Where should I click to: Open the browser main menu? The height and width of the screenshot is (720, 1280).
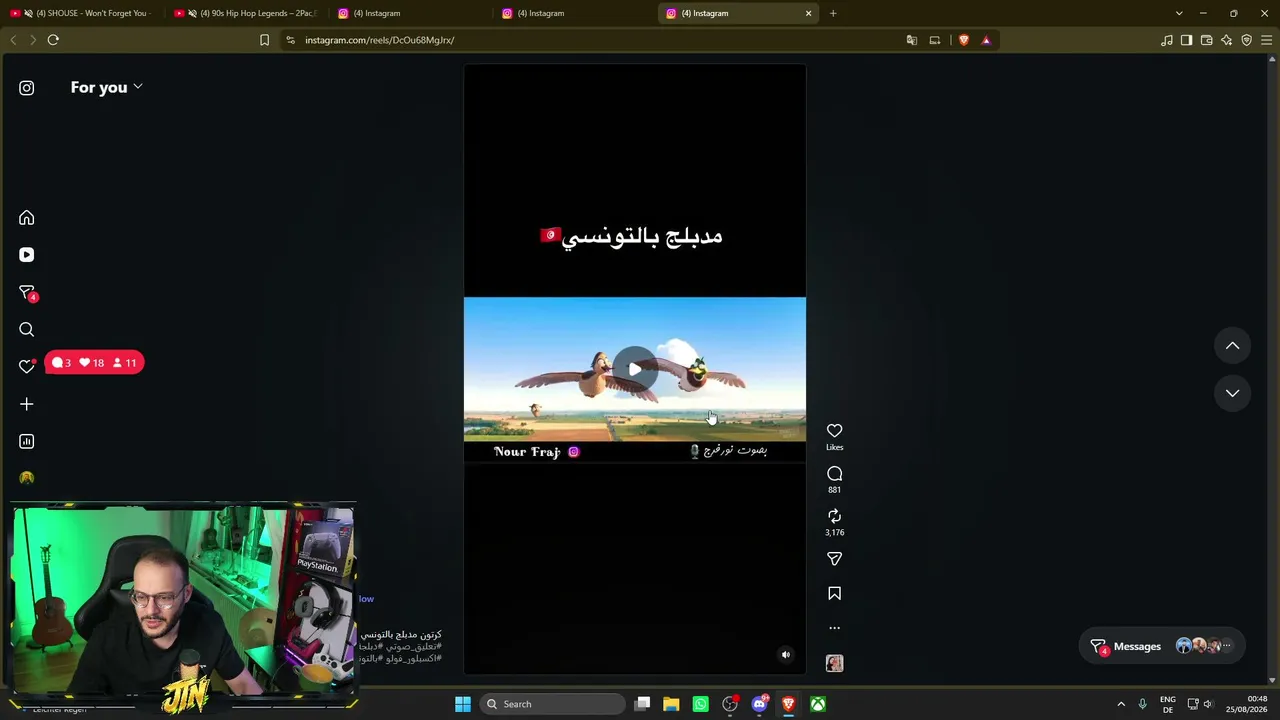[1267, 40]
